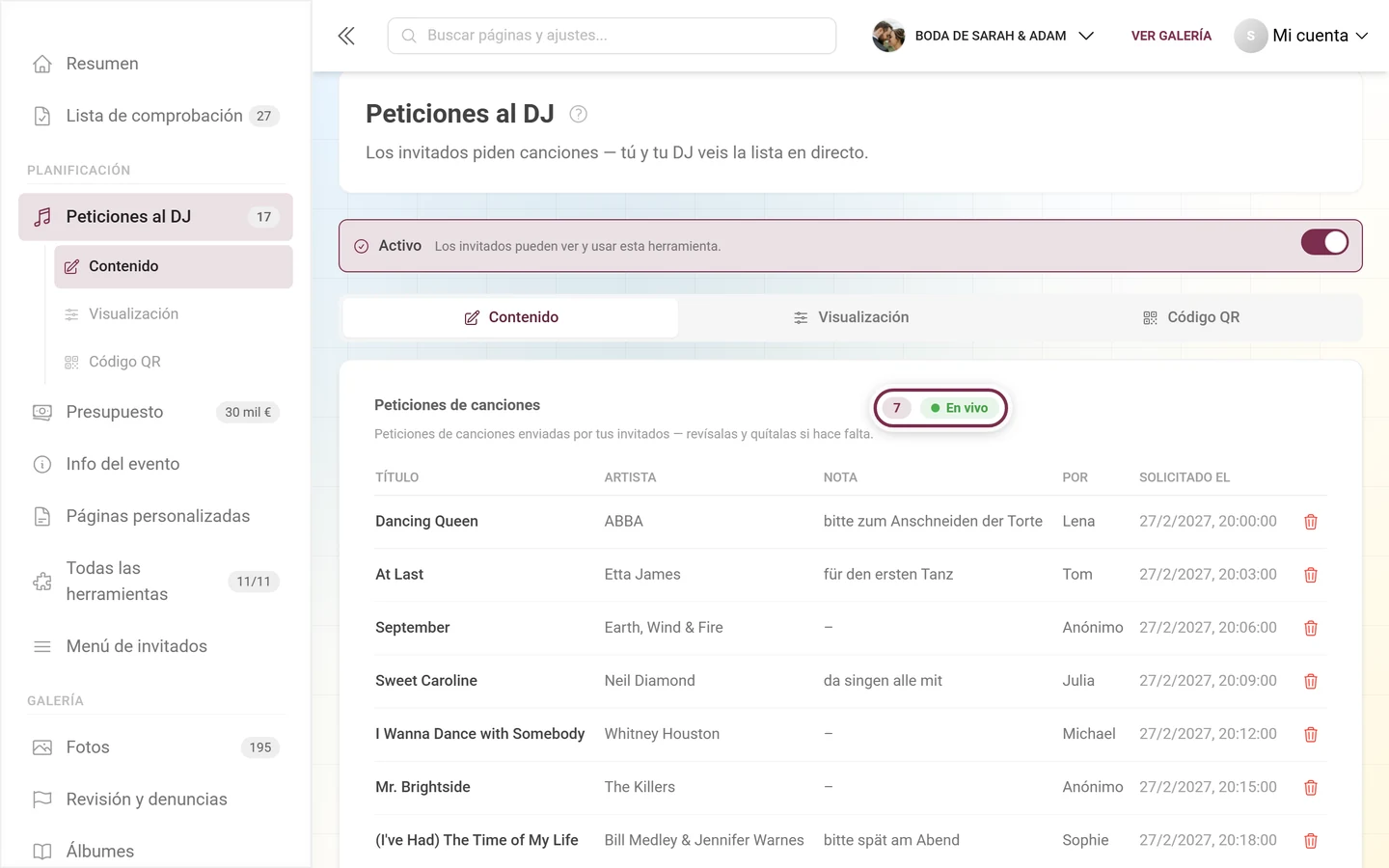
Task: Delete the Mr. Brightside request
Action: tap(1310, 788)
